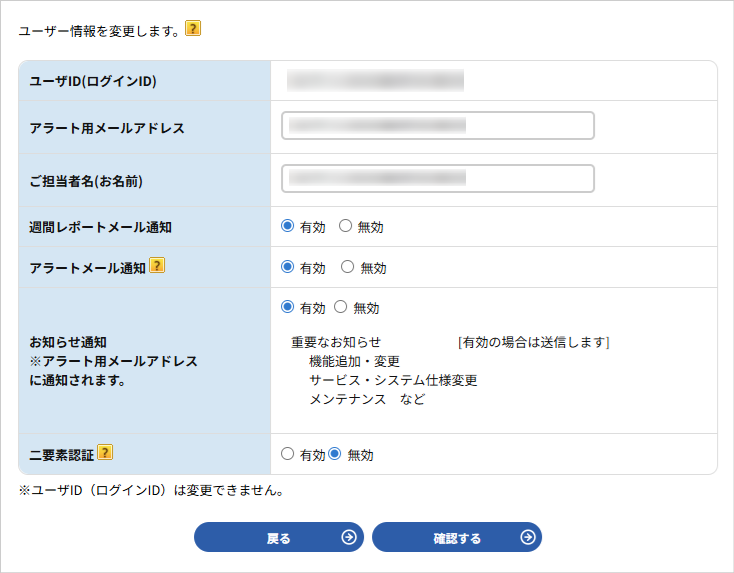Choose 無効 for お知らせ通知
This screenshot has width=734, height=573.
click(341, 307)
